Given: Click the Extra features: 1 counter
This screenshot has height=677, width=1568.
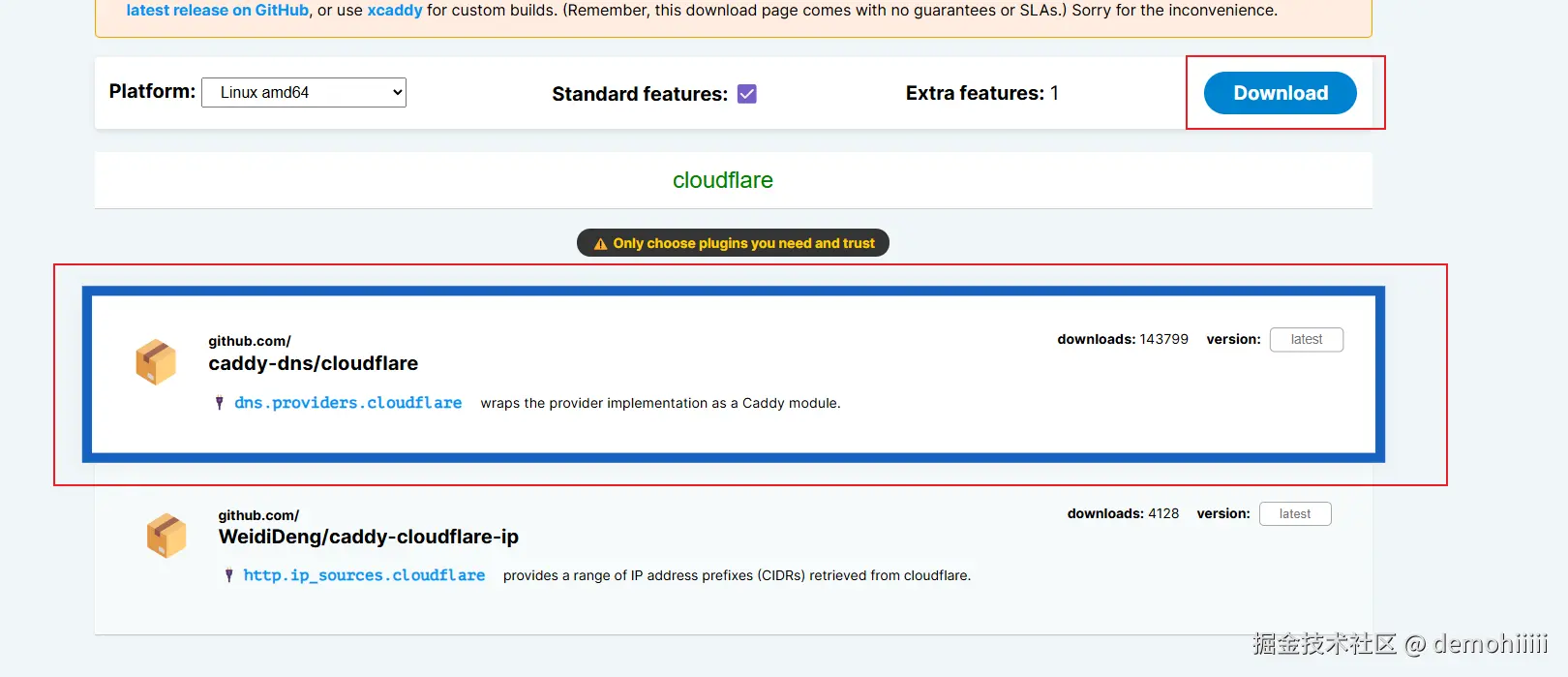Looking at the screenshot, I should pos(982,93).
